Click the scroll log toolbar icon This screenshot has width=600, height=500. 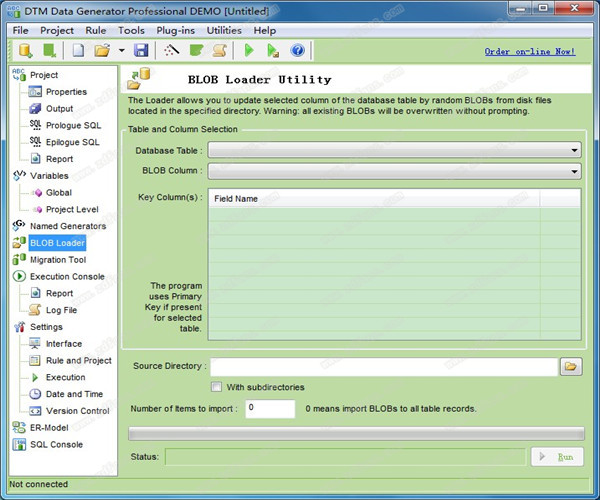click(220, 50)
